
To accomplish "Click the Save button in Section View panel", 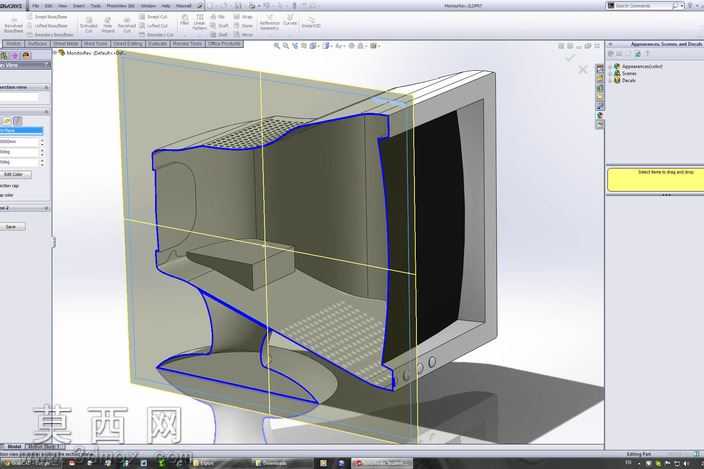I will point(11,227).
